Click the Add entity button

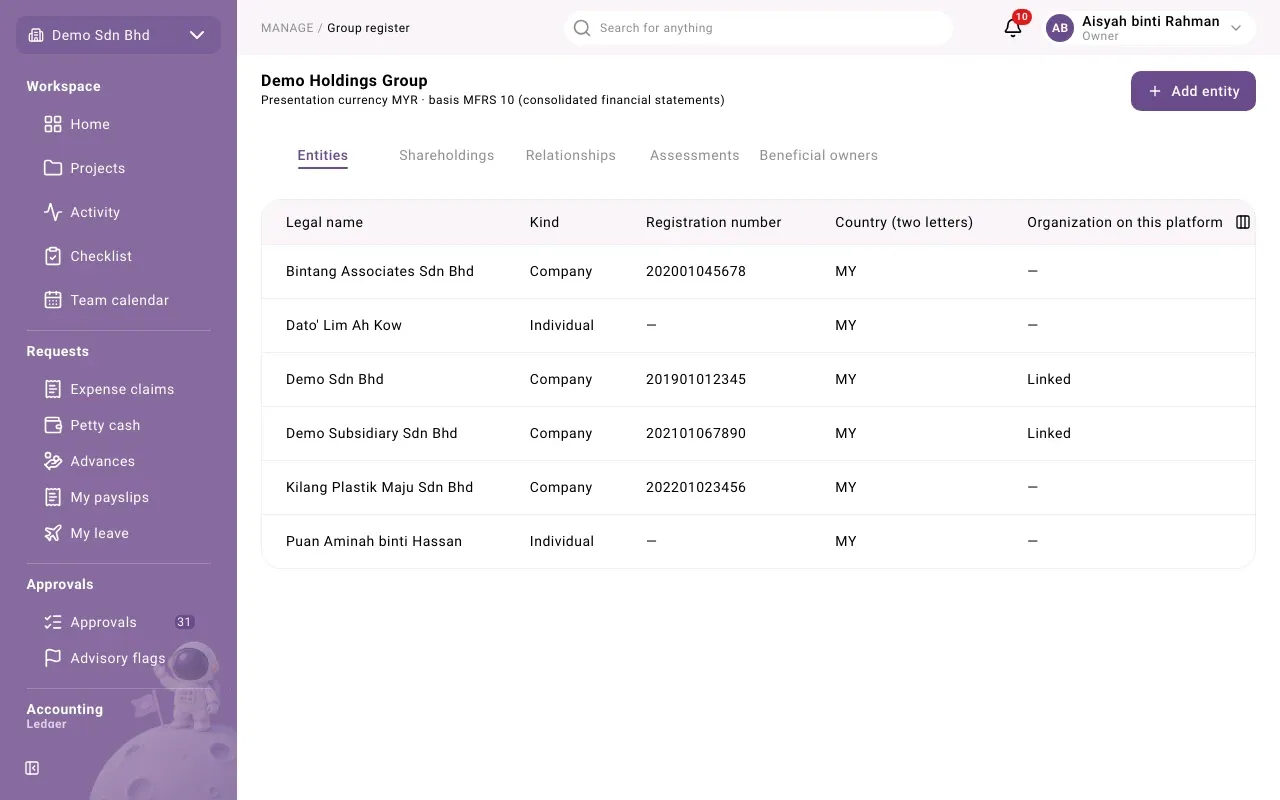(1193, 91)
